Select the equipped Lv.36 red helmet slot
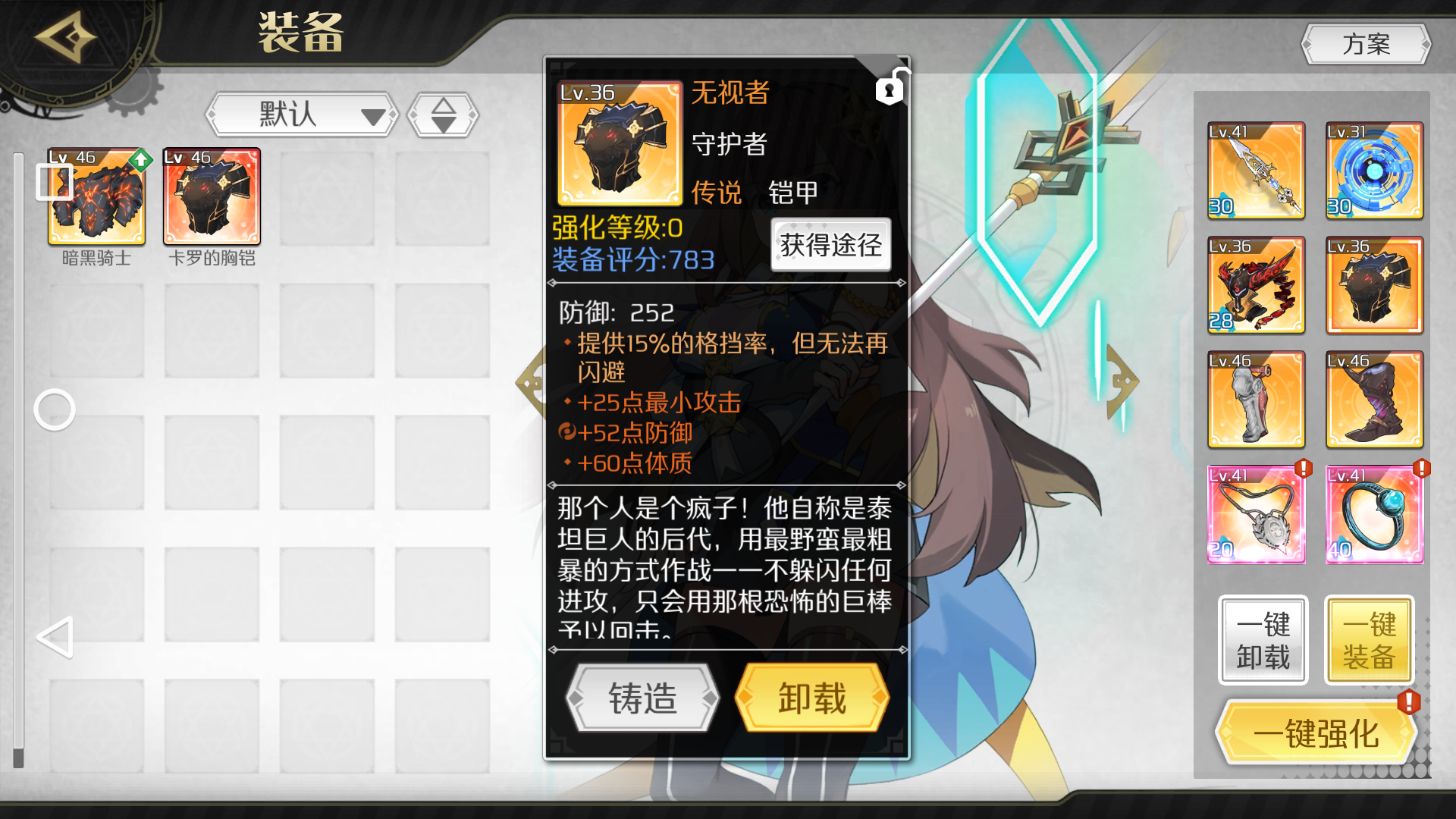 pyautogui.click(x=1256, y=285)
